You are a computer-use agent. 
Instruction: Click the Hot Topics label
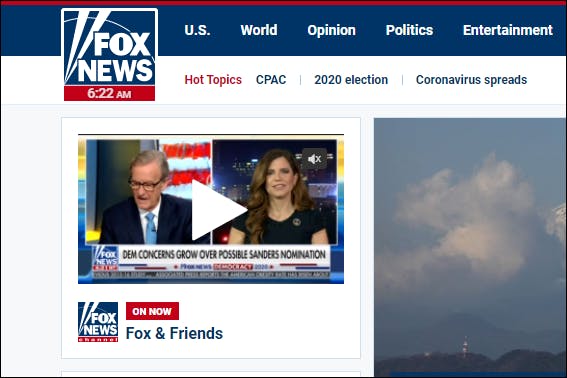coord(213,80)
